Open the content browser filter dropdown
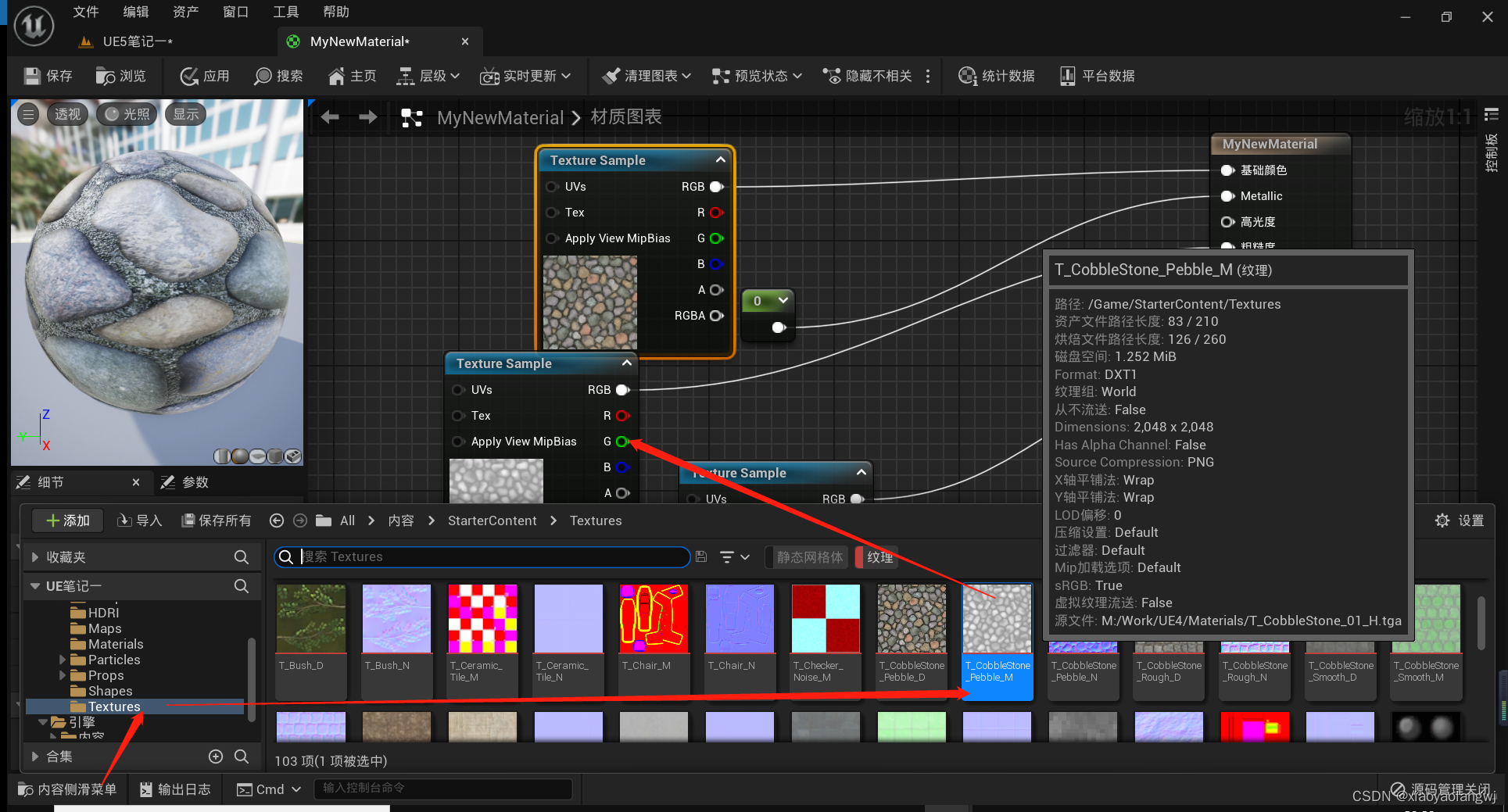The image size is (1508, 812). click(x=734, y=556)
